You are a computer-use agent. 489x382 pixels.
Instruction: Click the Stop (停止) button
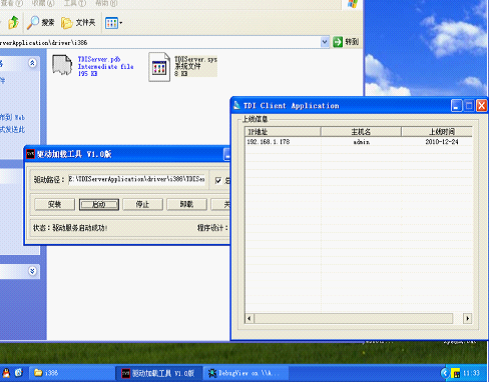142,204
